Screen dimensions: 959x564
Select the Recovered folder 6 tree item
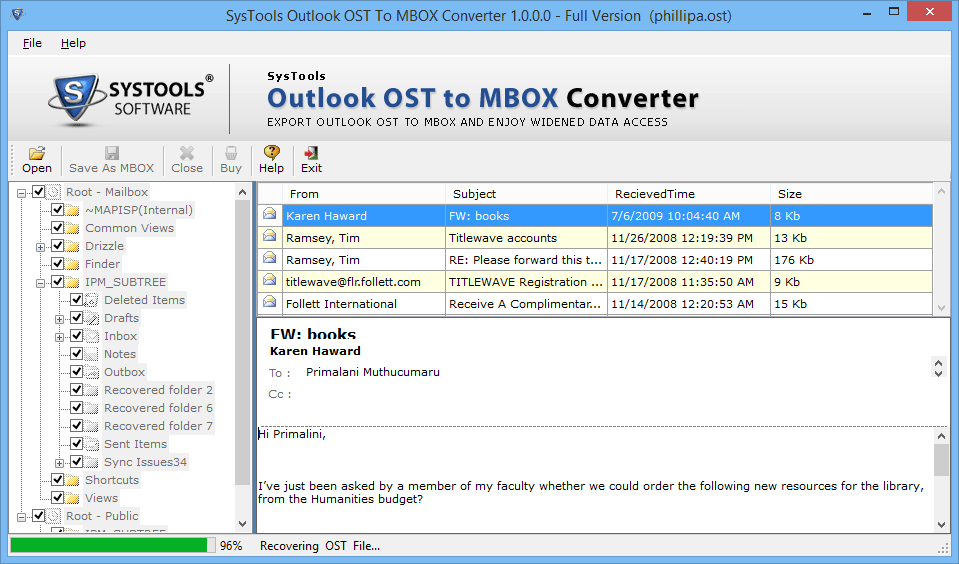(x=158, y=408)
